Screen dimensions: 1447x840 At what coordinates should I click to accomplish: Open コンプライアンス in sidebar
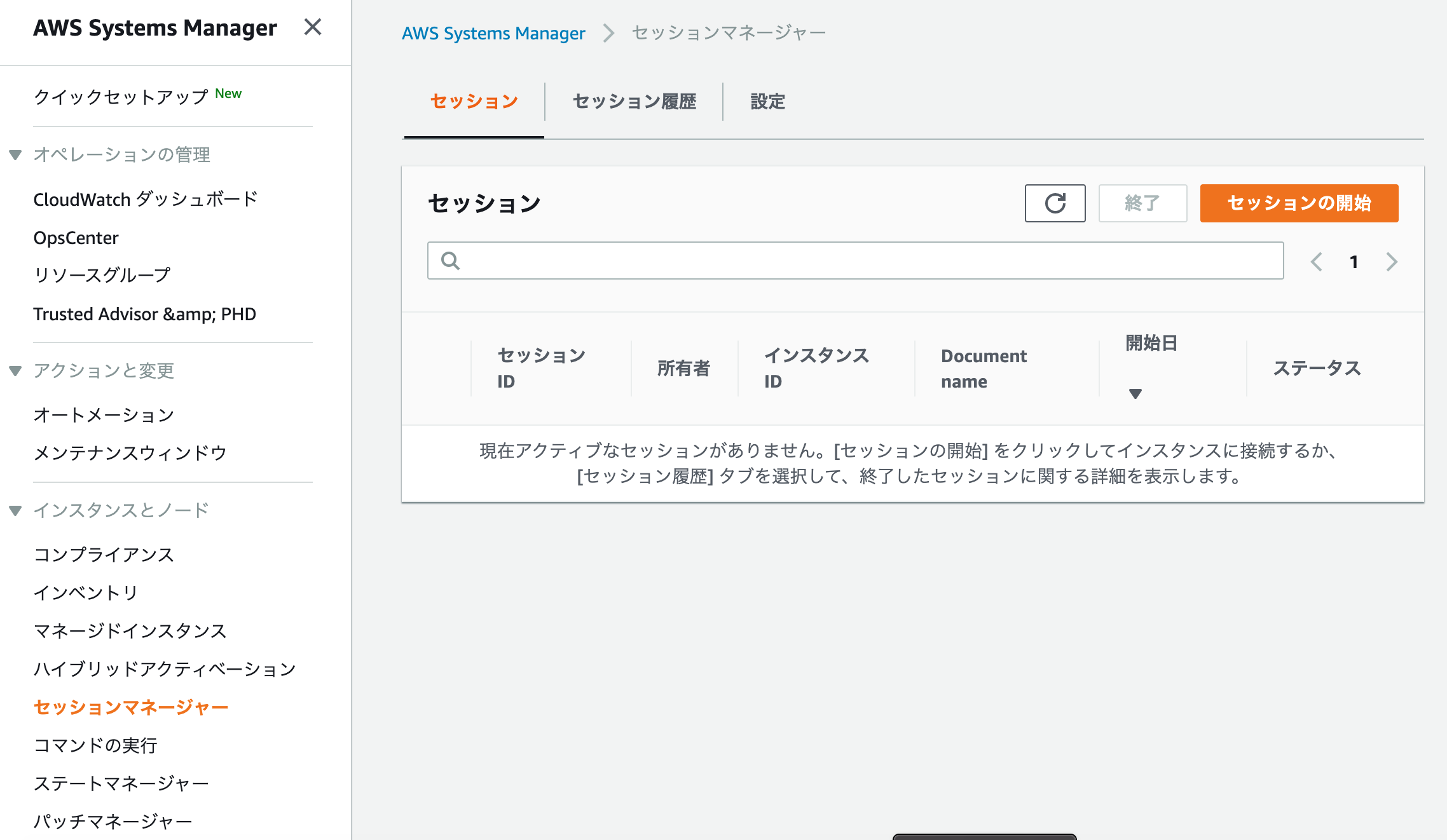[x=104, y=555]
